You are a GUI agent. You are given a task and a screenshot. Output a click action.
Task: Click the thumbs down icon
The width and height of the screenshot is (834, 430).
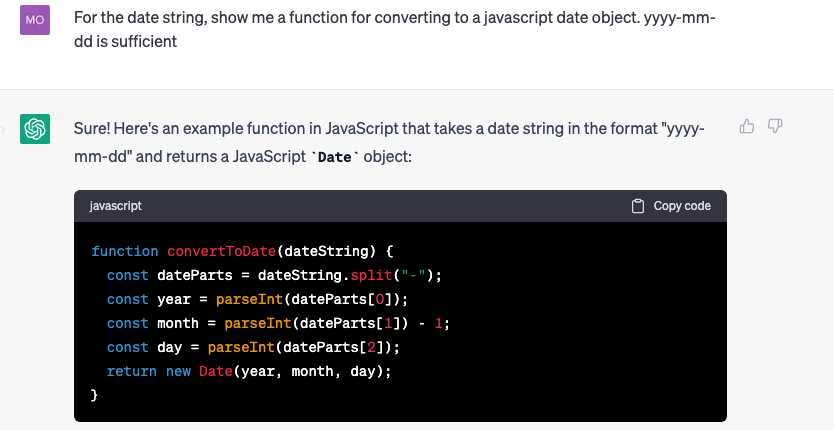point(775,126)
